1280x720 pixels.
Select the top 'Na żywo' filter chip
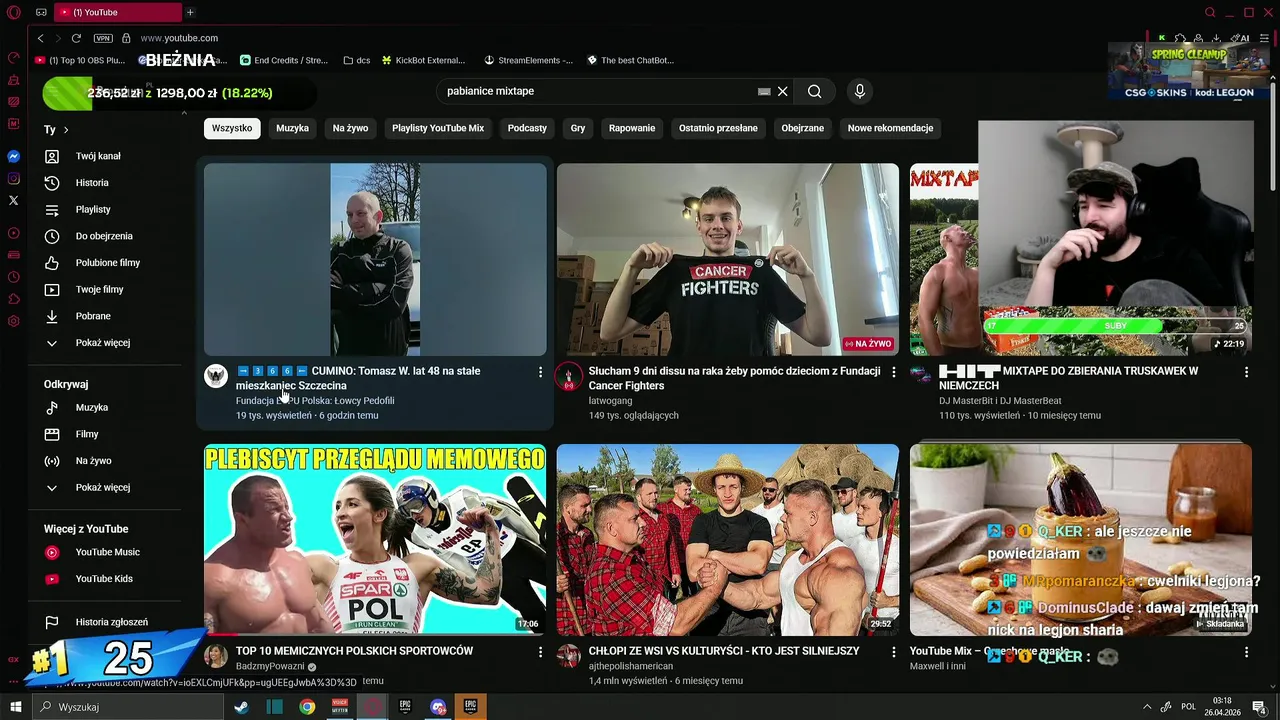pos(350,128)
